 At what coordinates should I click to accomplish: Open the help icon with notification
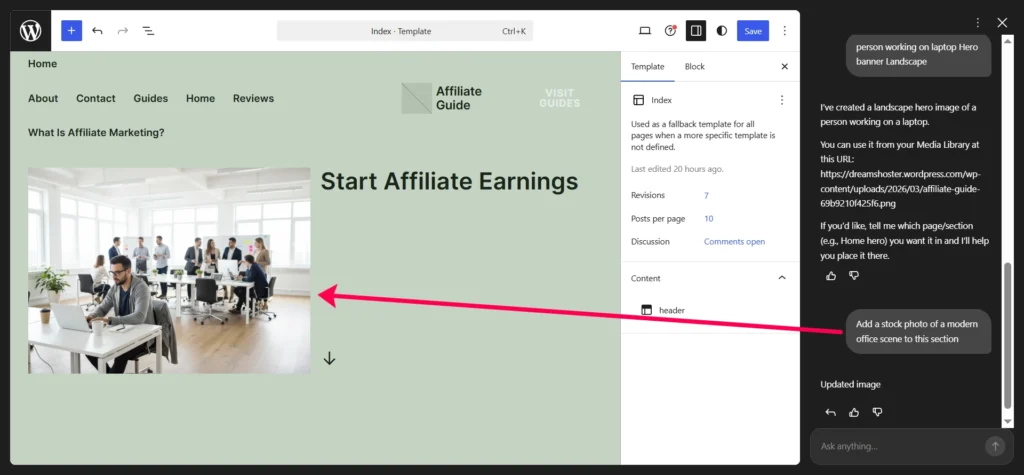[x=671, y=31]
